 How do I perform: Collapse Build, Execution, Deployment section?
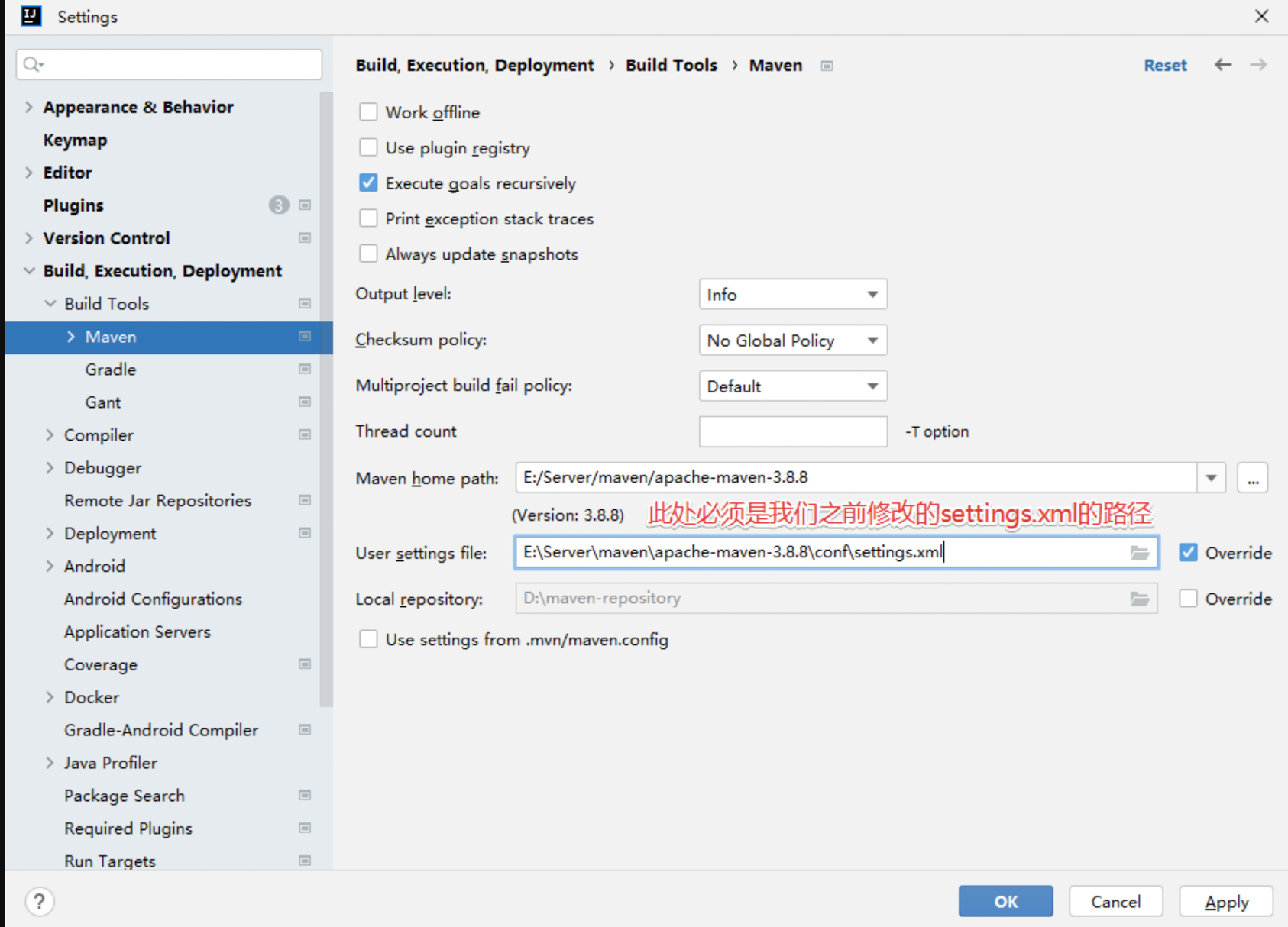(x=29, y=270)
